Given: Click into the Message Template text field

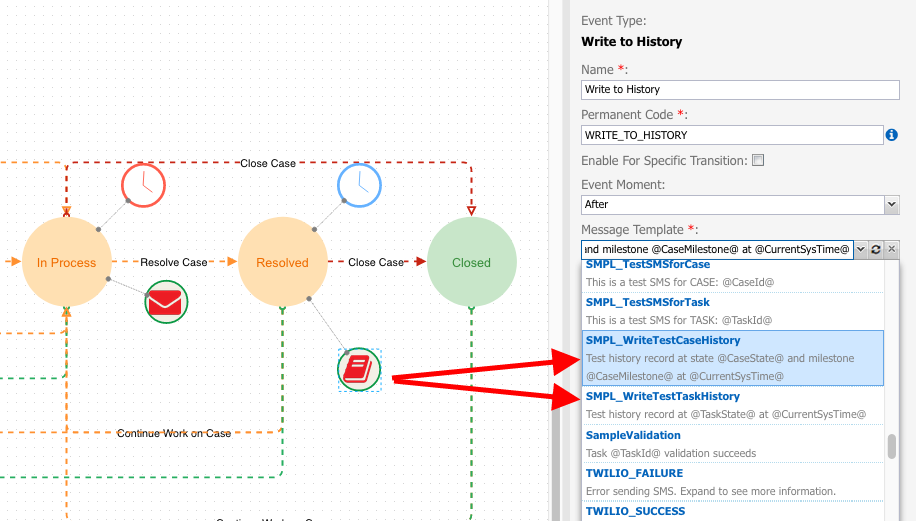Looking at the screenshot, I should coord(717,249).
